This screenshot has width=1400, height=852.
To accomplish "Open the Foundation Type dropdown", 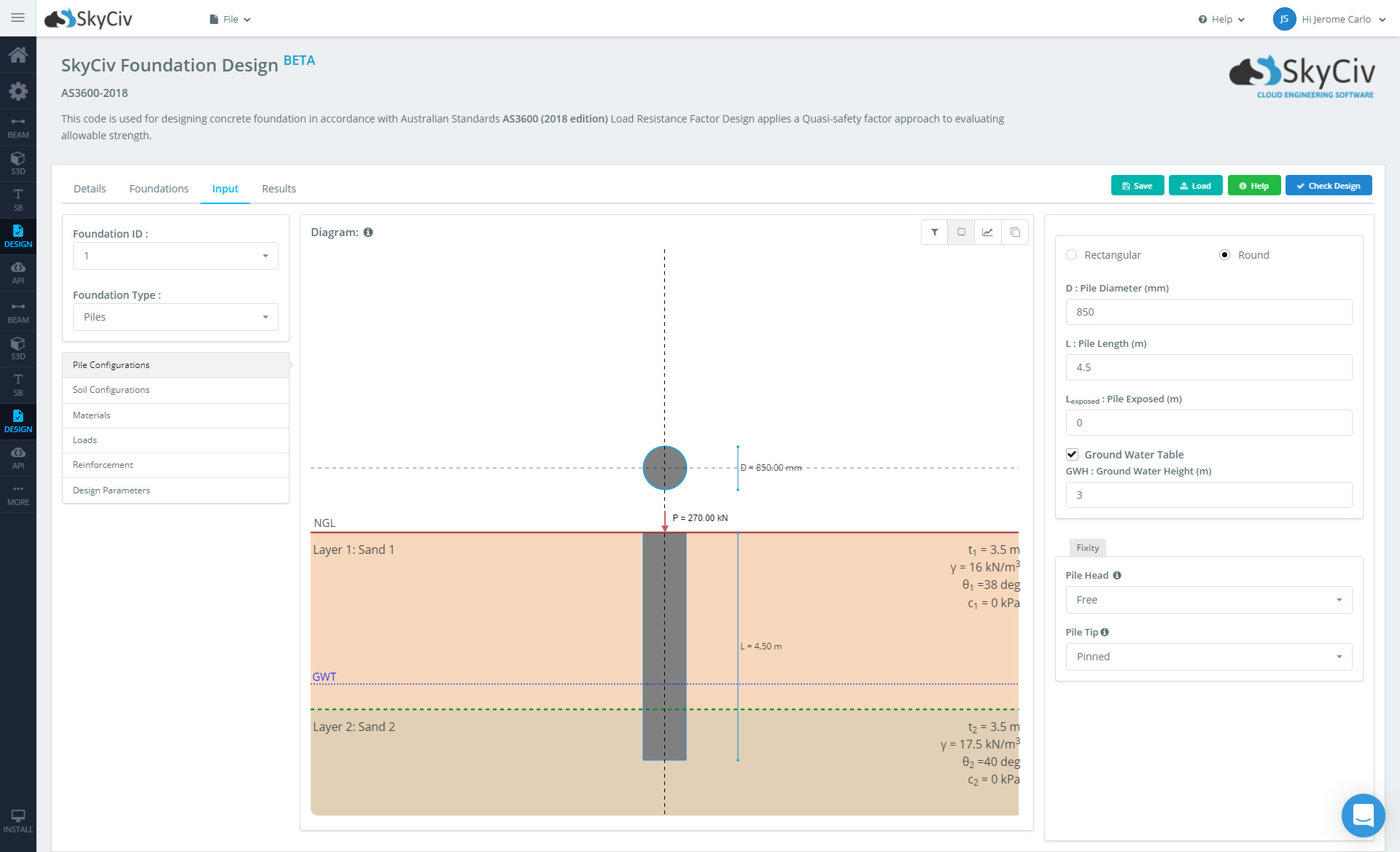I will coord(175,317).
